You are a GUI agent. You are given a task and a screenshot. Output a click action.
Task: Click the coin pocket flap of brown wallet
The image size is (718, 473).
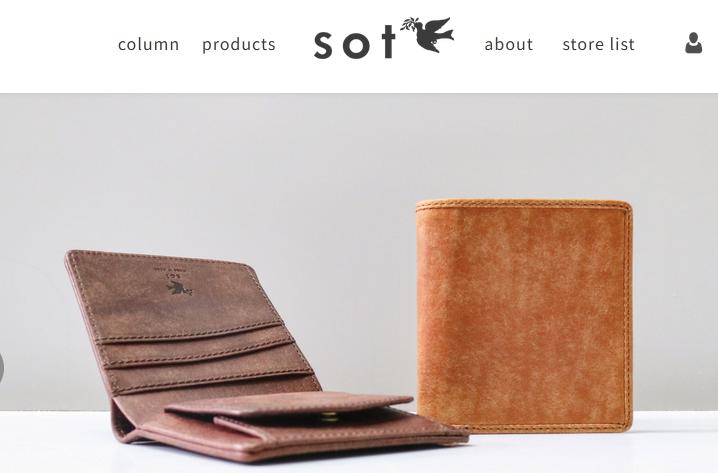288,405
